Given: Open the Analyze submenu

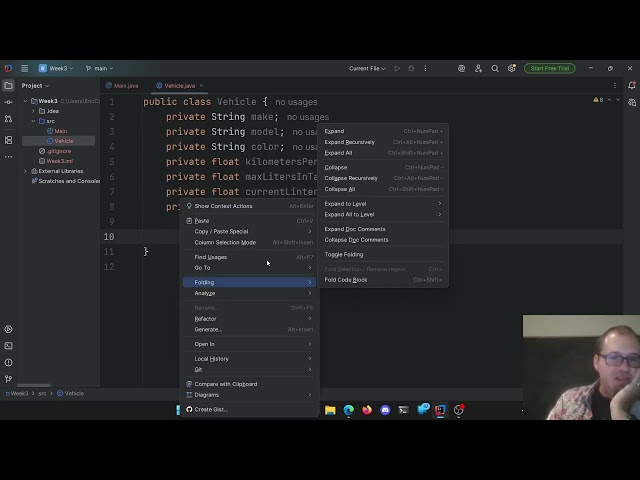Looking at the screenshot, I should 250,293.
